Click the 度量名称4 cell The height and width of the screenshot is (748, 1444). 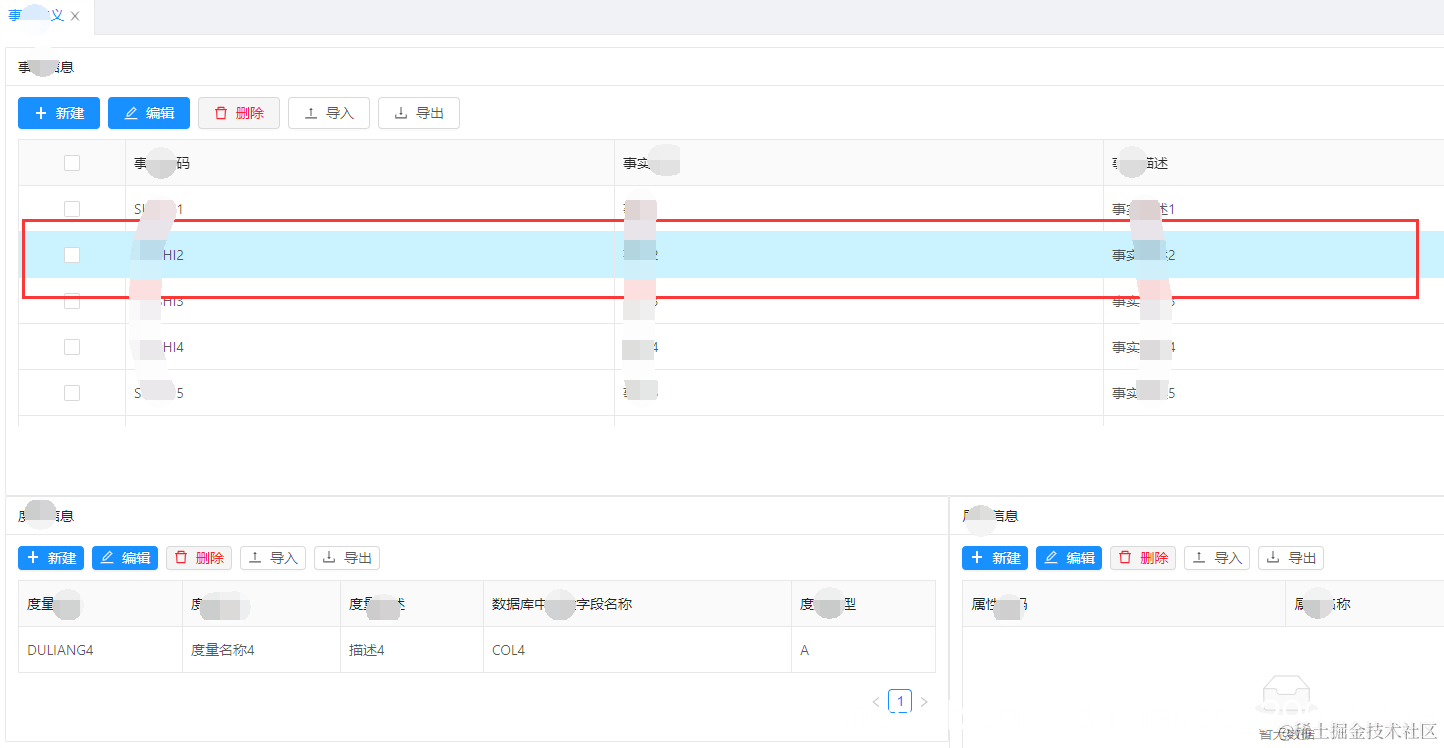(261, 650)
